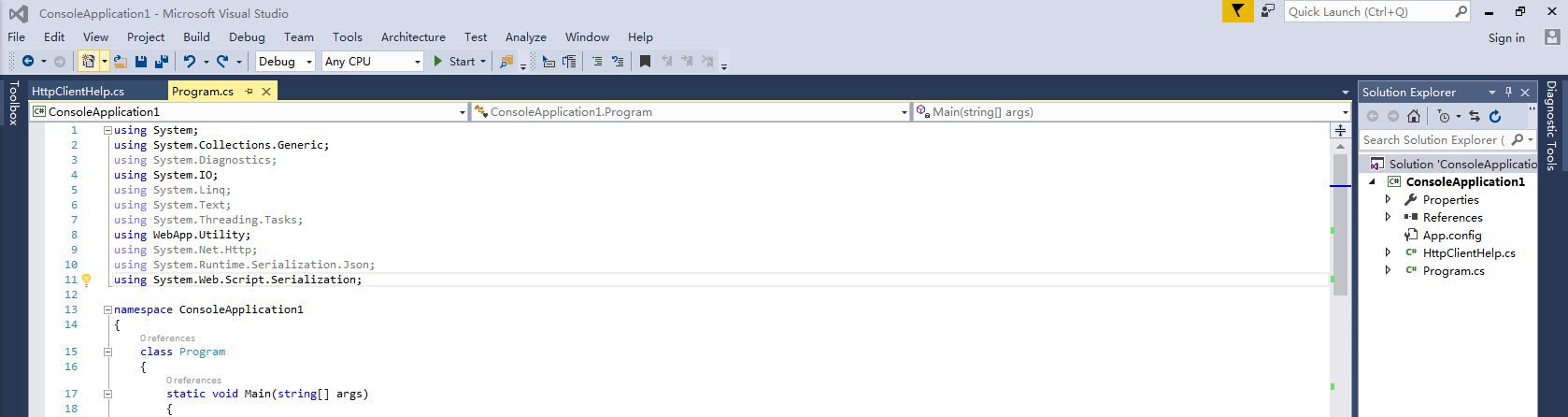Open the Build menu
Screen dimensions: 1568x417
[196, 37]
